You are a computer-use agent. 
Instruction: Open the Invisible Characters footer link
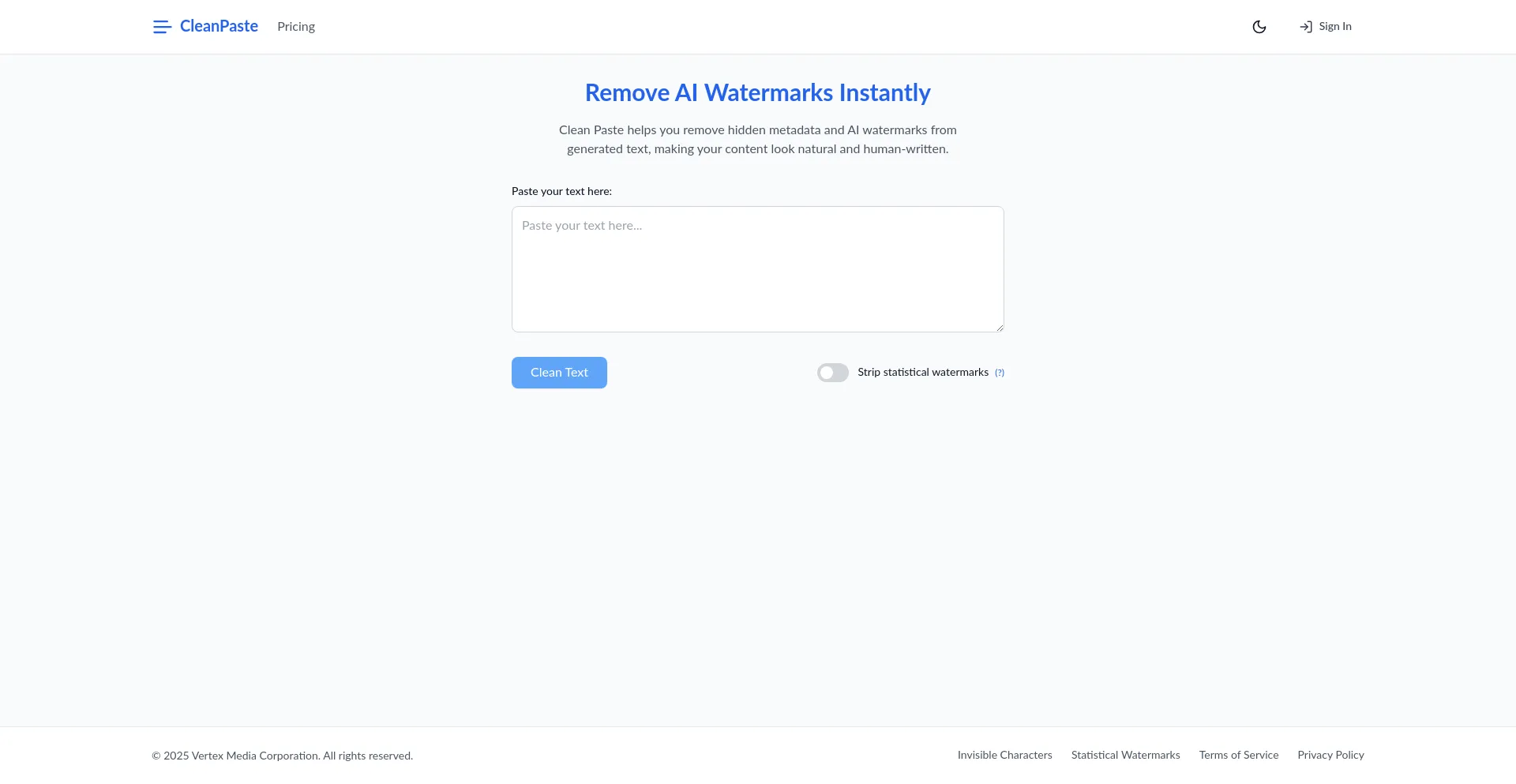(x=1004, y=756)
